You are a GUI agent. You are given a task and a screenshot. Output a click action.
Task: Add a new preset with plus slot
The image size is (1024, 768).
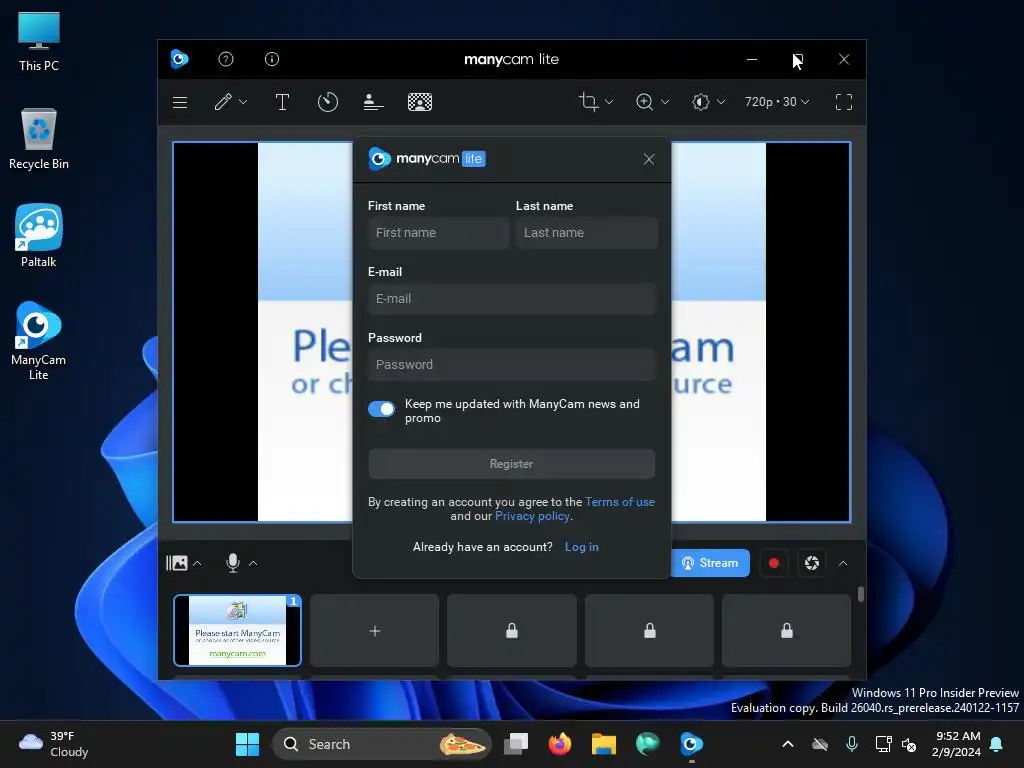click(x=374, y=631)
